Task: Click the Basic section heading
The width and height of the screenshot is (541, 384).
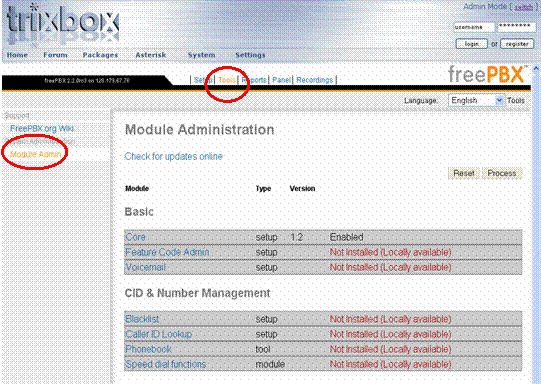Action: point(139,212)
